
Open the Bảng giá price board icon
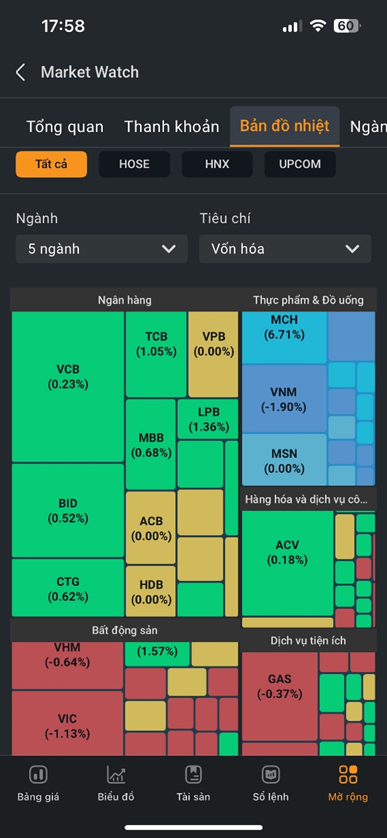38,774
